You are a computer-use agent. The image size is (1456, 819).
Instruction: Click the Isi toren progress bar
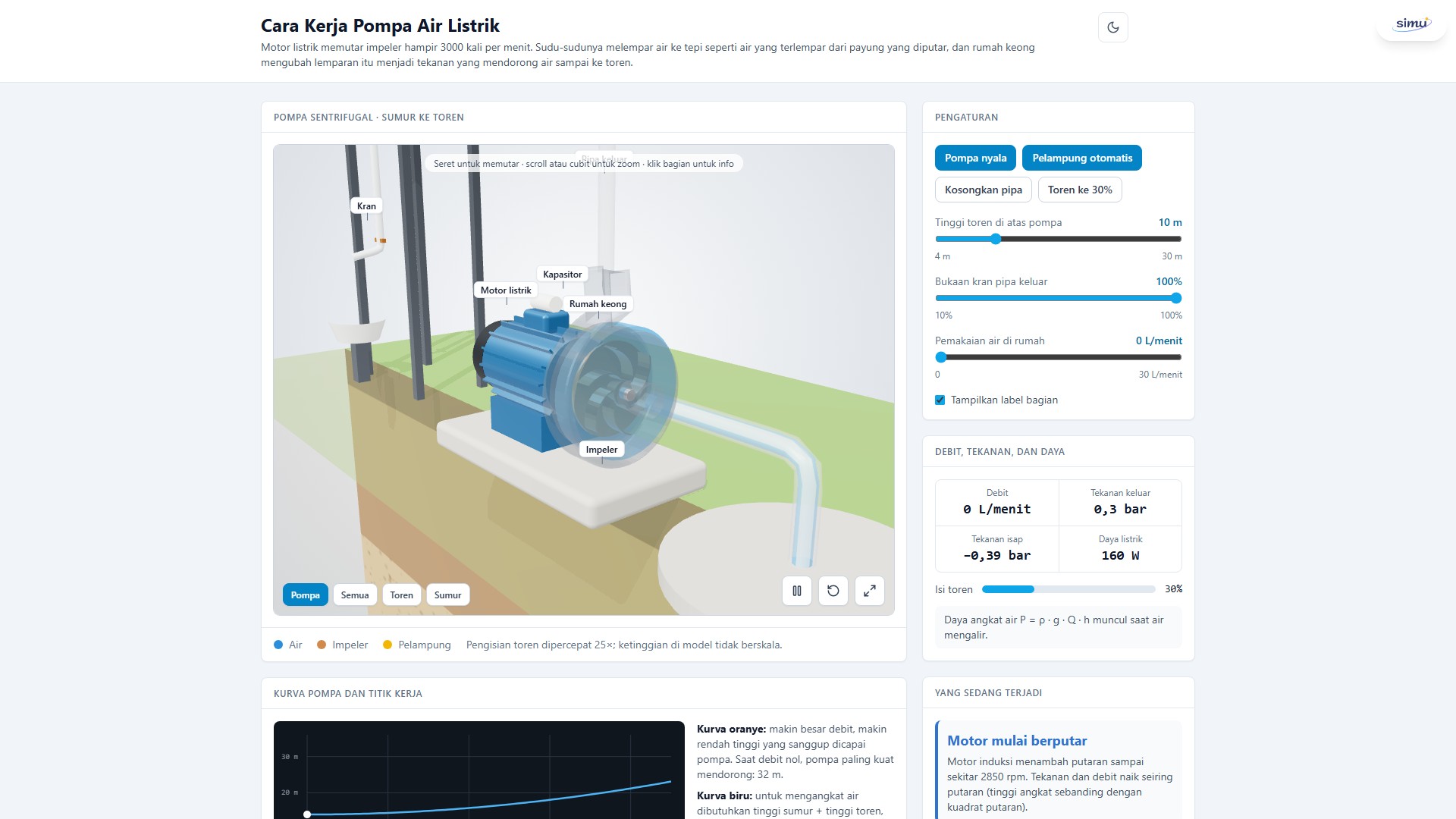1068,589
